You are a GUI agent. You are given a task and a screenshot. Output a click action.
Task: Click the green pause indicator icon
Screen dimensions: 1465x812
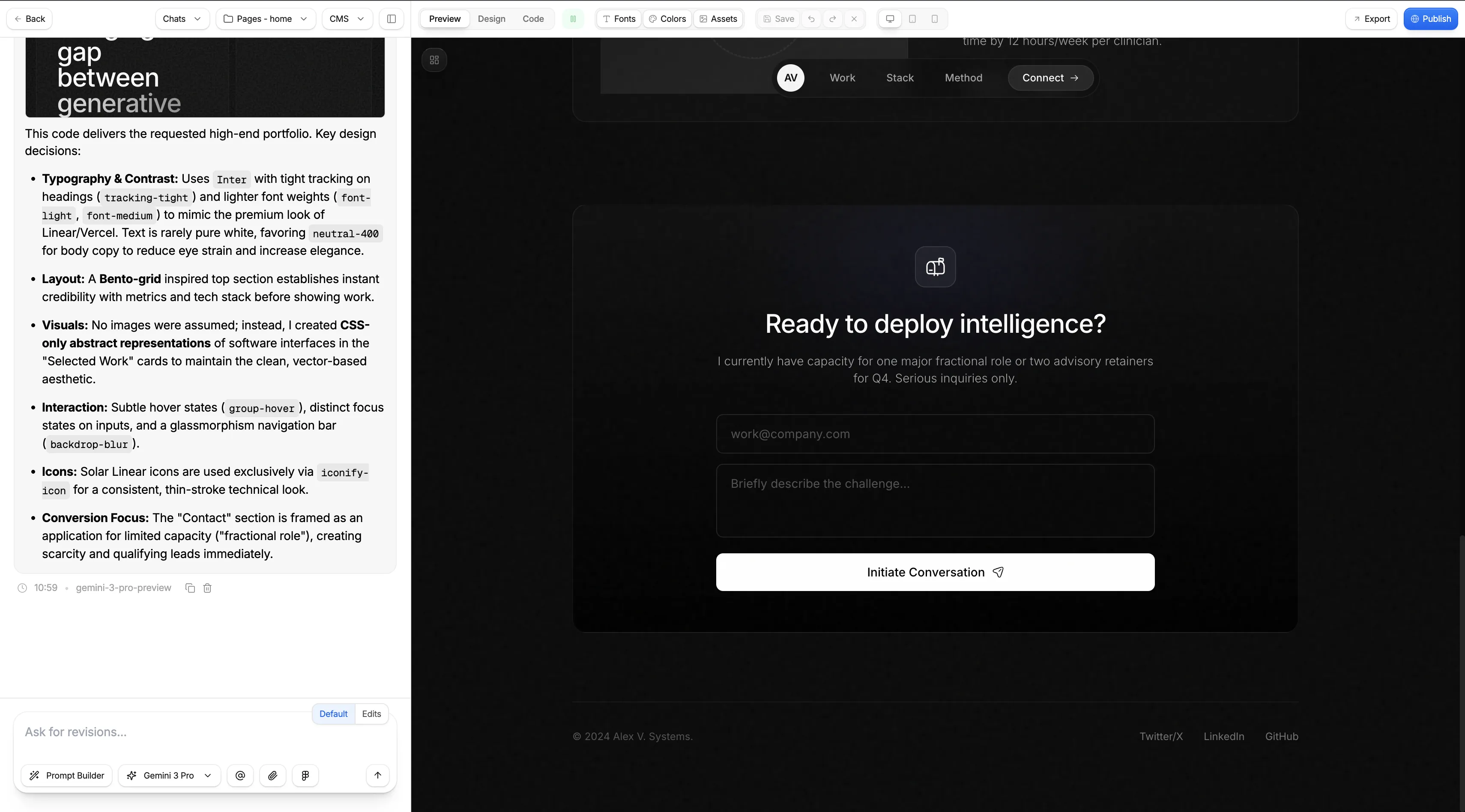(573, 19)
